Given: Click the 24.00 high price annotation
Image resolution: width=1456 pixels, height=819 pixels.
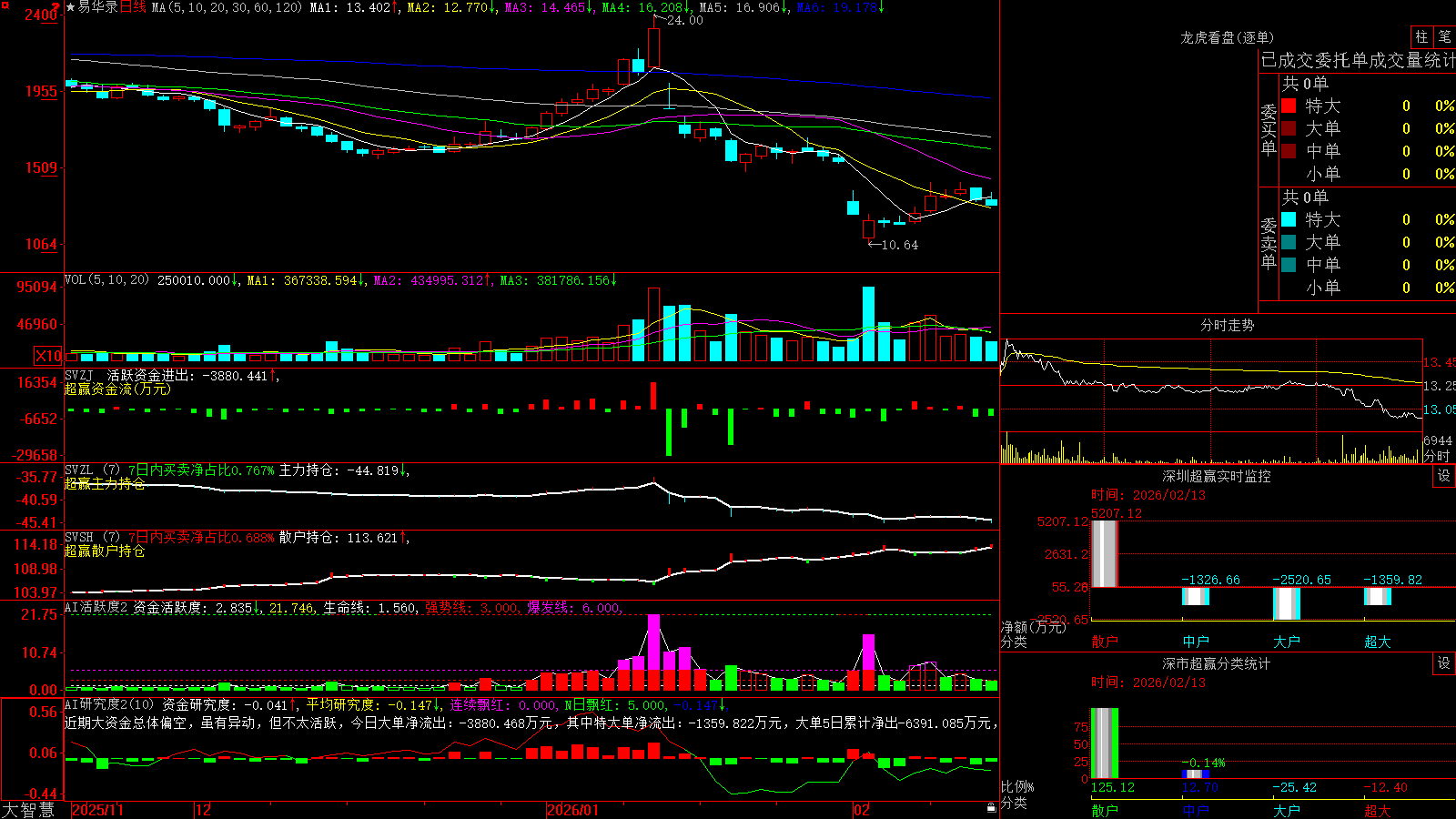Looking at the screenshot, I should (x=684, y=20).
